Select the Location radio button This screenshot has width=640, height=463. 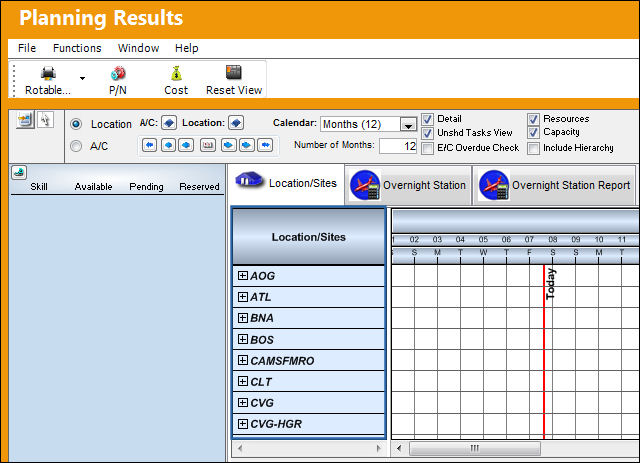(x=76, y=124)
